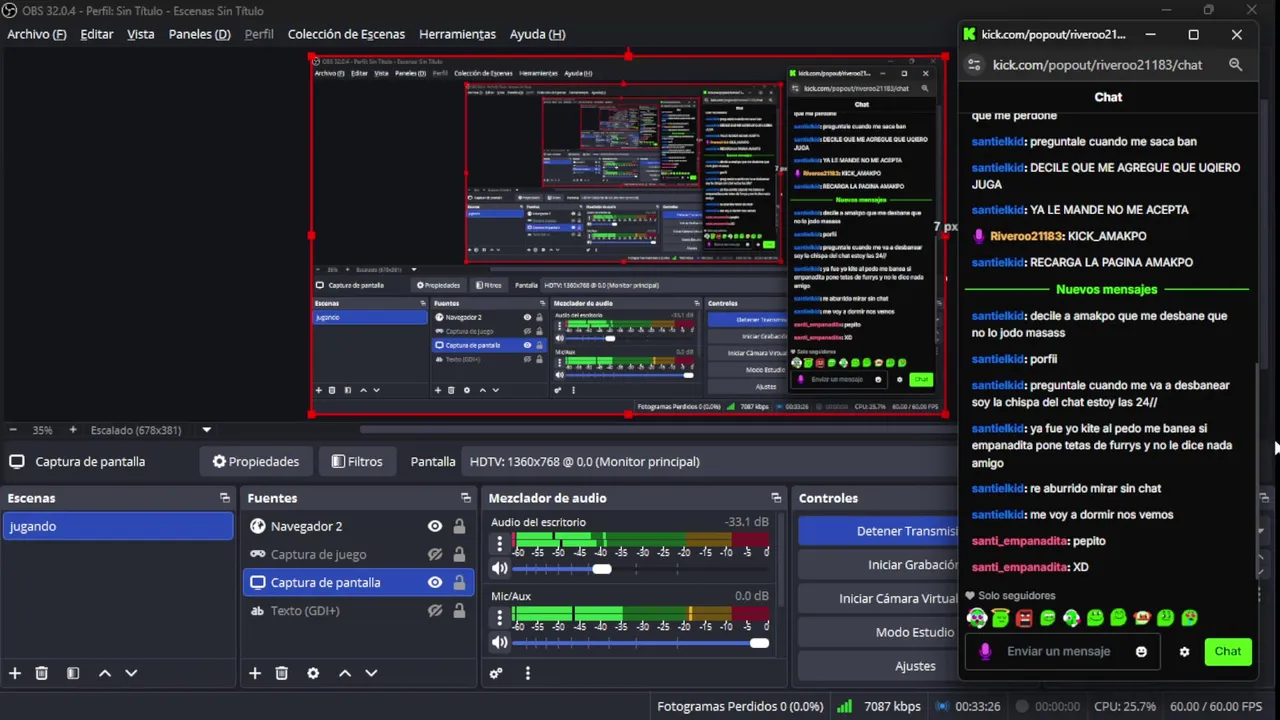Open the Vista menu
Screen dimensions: 1280x720
click(x=141, y=34)
